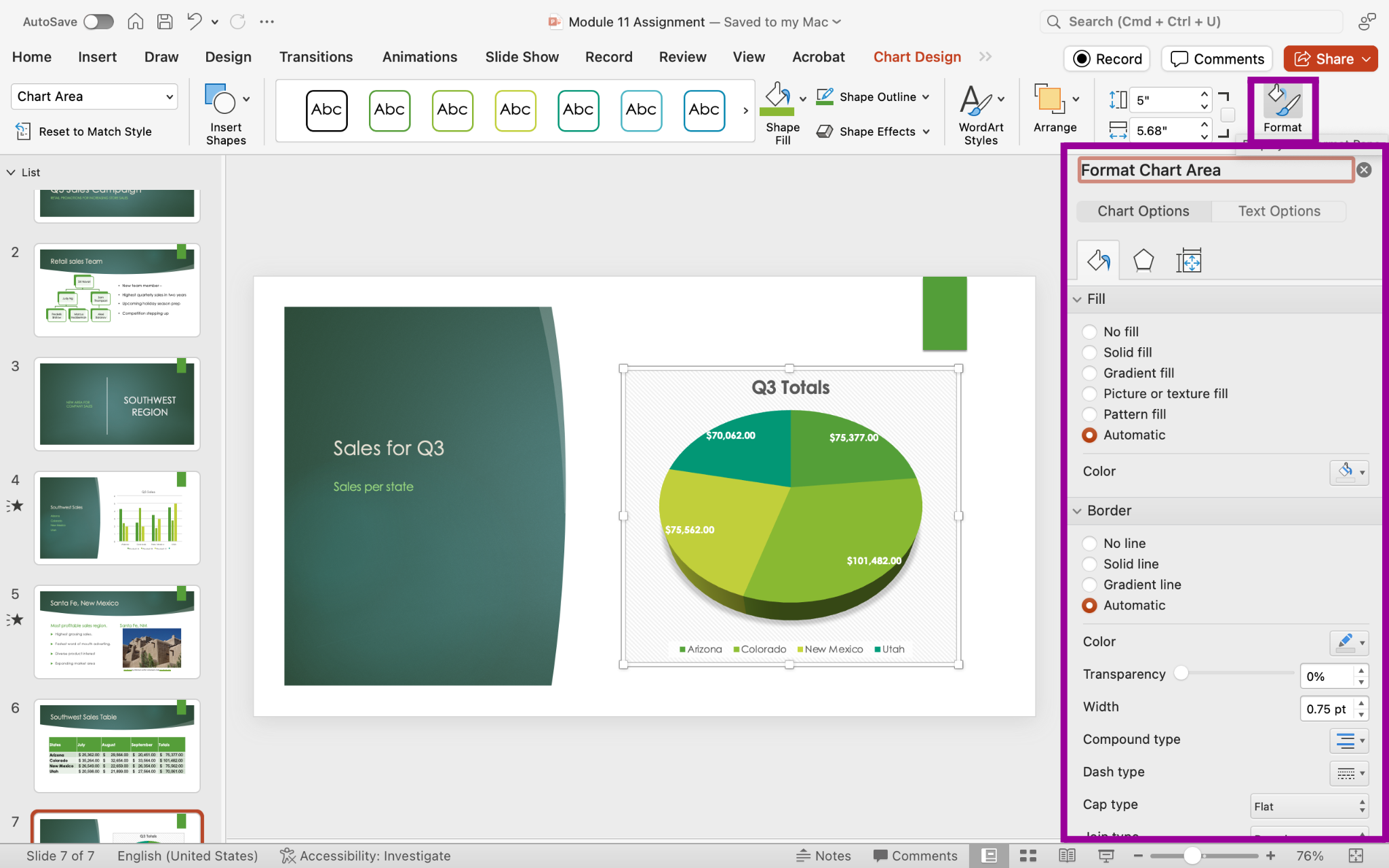Open Dash type dropdown

pyautogui.click(x=1349, y=773)
